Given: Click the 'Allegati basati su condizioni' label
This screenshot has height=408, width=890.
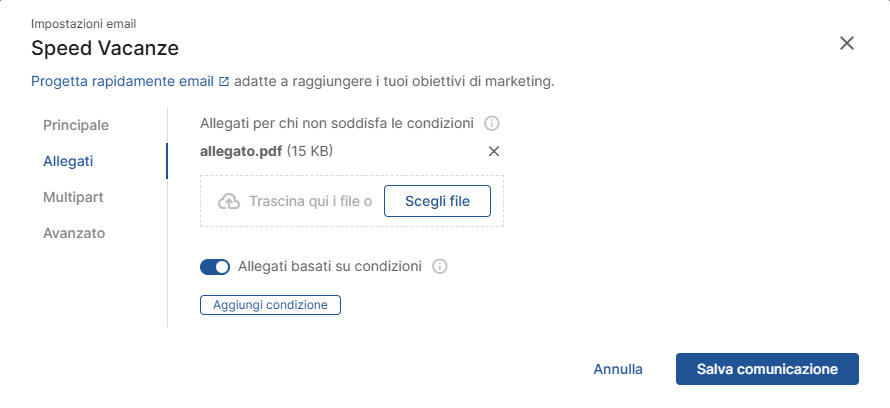Looking at the screenshot, I should coord(329,267).
